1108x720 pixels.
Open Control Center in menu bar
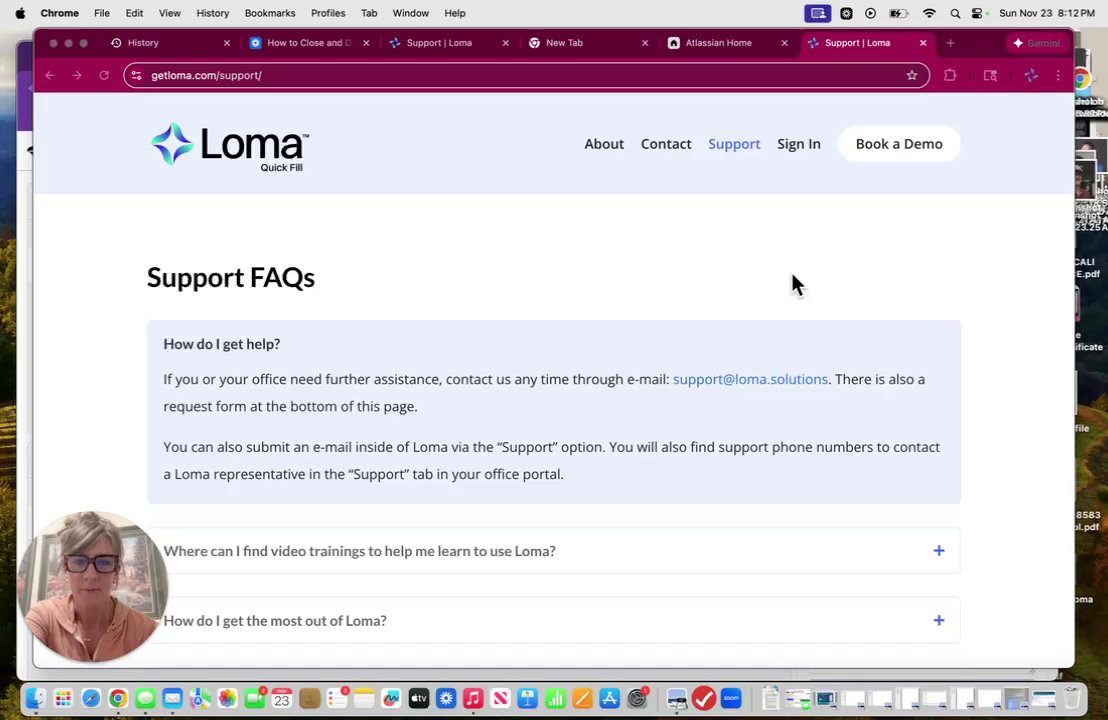[x=978, y=13]
